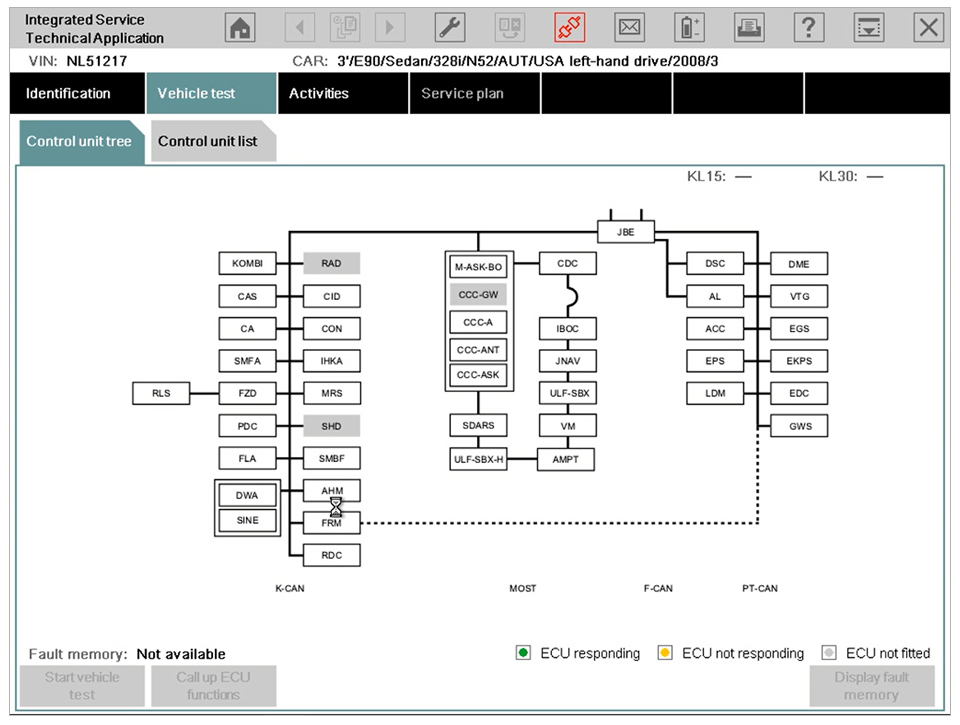This screenshot has height=725, width=960.
Task: Select the JBE control unit box
Action: point(626,232)
